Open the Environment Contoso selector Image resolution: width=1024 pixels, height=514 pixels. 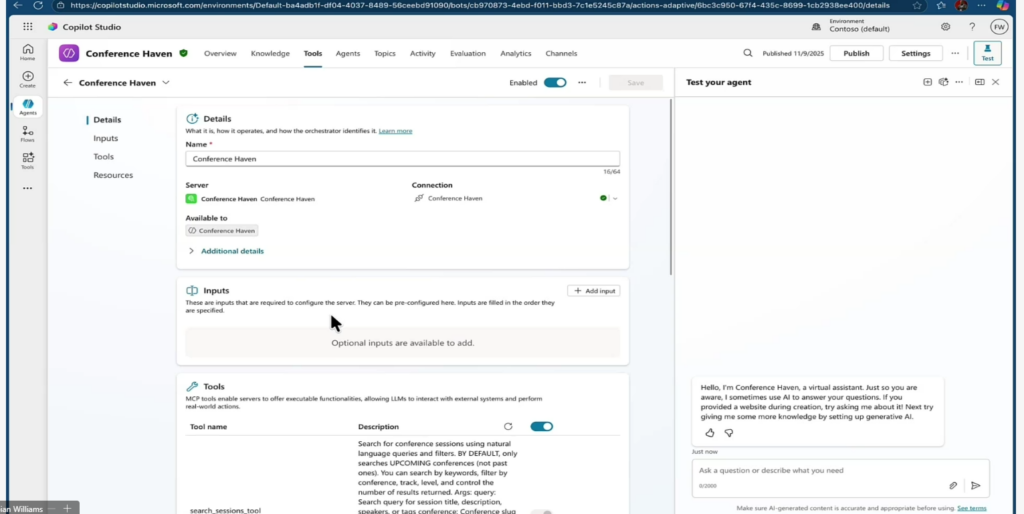pos(851,25)
